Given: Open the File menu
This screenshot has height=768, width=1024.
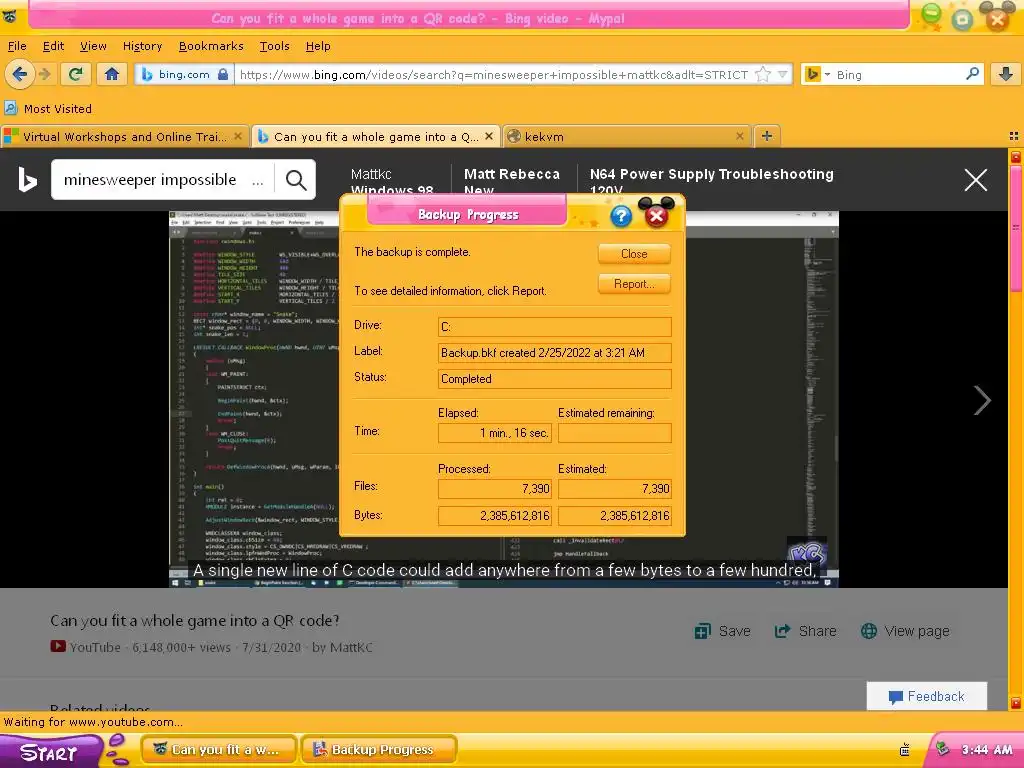Looking at the screenshot, I should click(x=17, y=46).
